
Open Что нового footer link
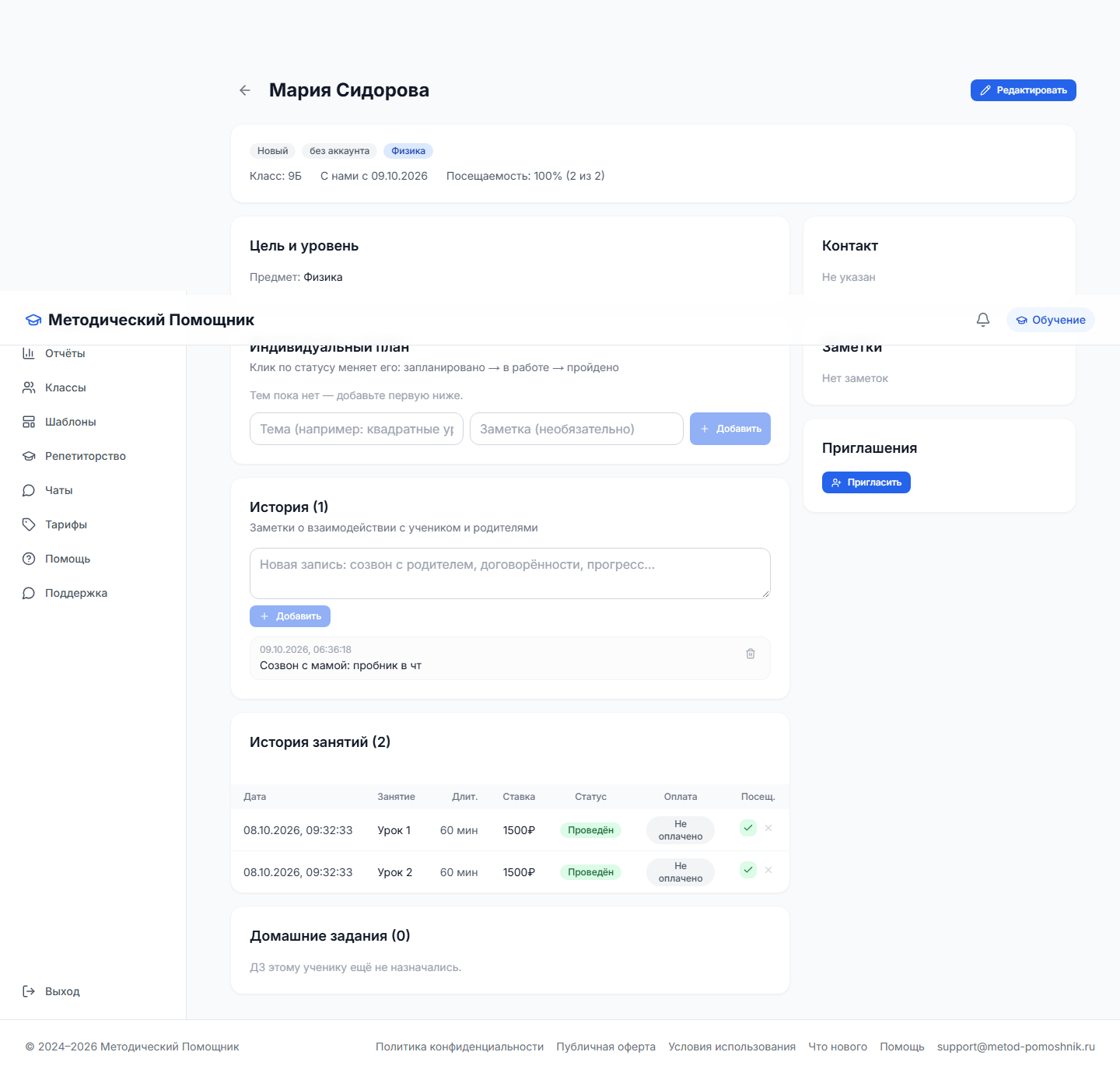tap(838, 1047)
